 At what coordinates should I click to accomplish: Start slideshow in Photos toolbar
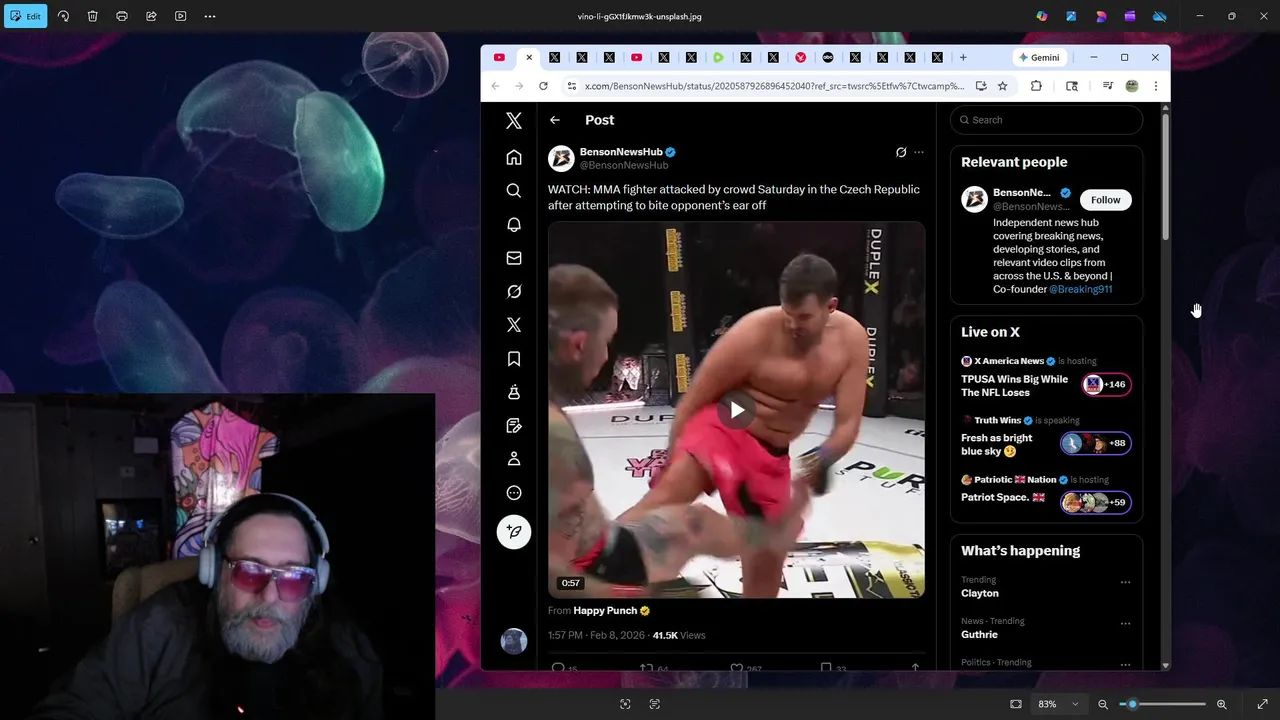click(180, 16)
